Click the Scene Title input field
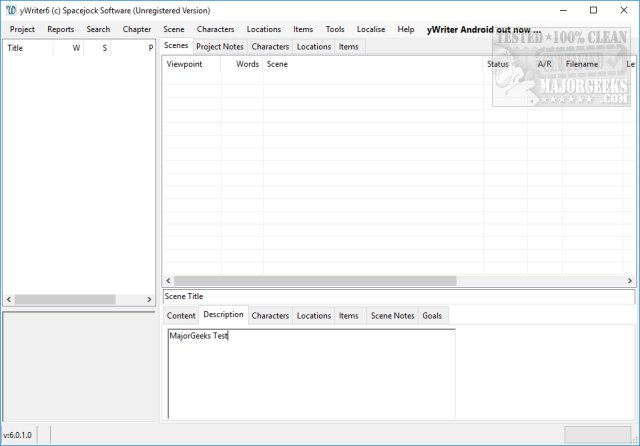This screenshot has width=640, height=446. click(399, 297)
